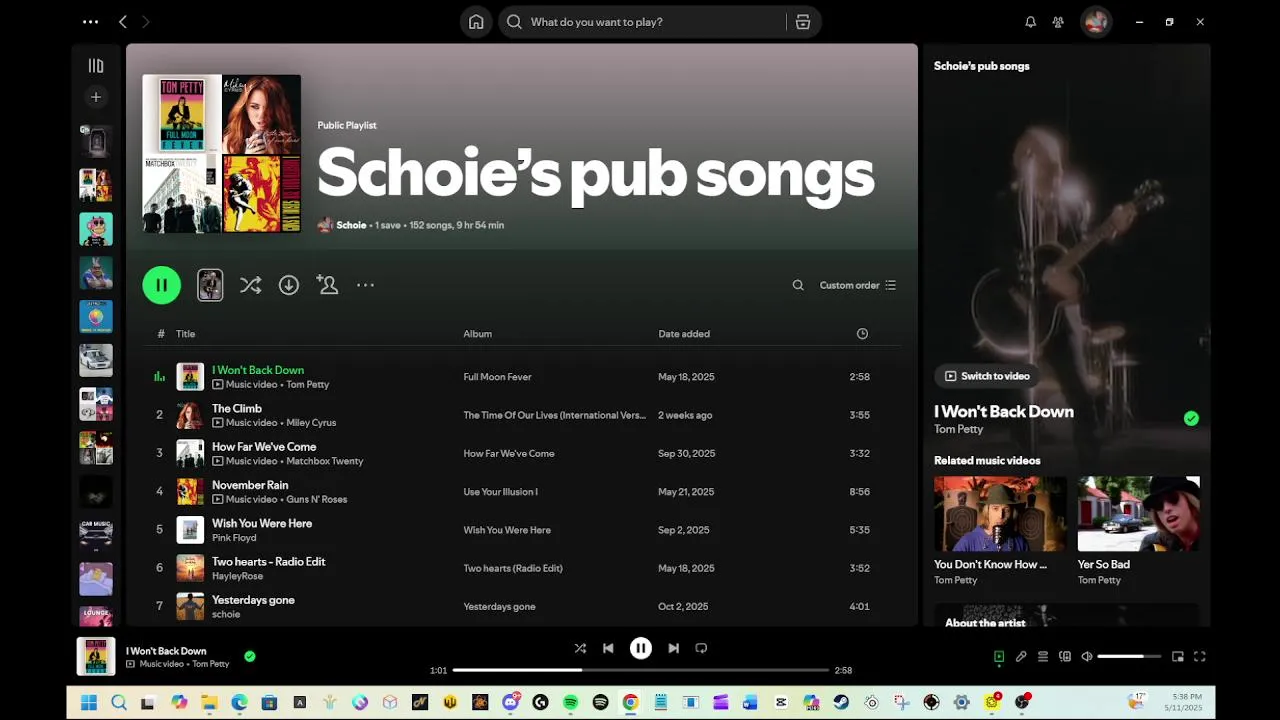This screenshot has height=720, width=1280.
Task: Sort tracks by Date added column
Action: [684, 334]
